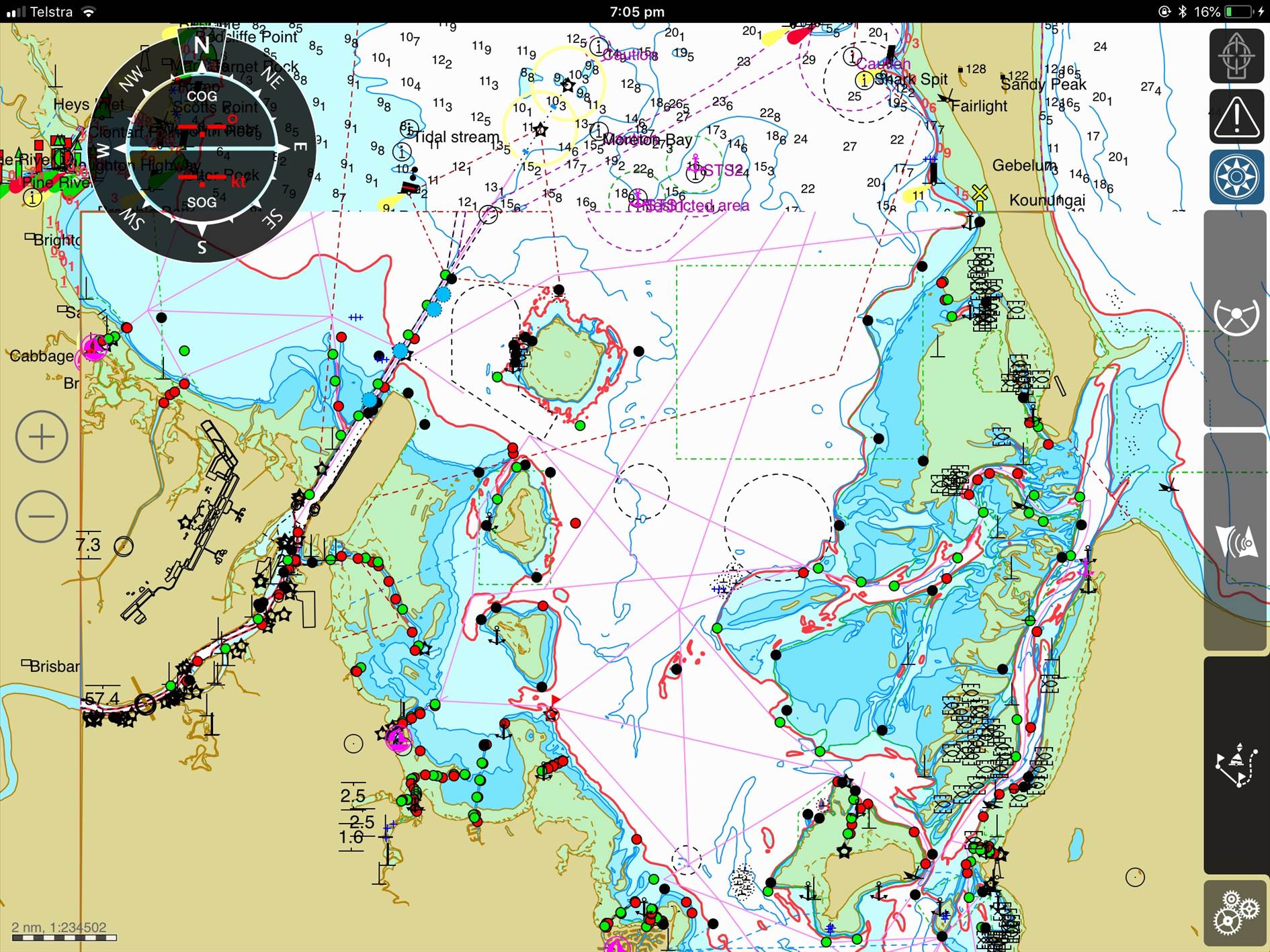Tap the info symbol next to Shark Spit
Screen dimensions: 1270x952
[x=864, y=81]
